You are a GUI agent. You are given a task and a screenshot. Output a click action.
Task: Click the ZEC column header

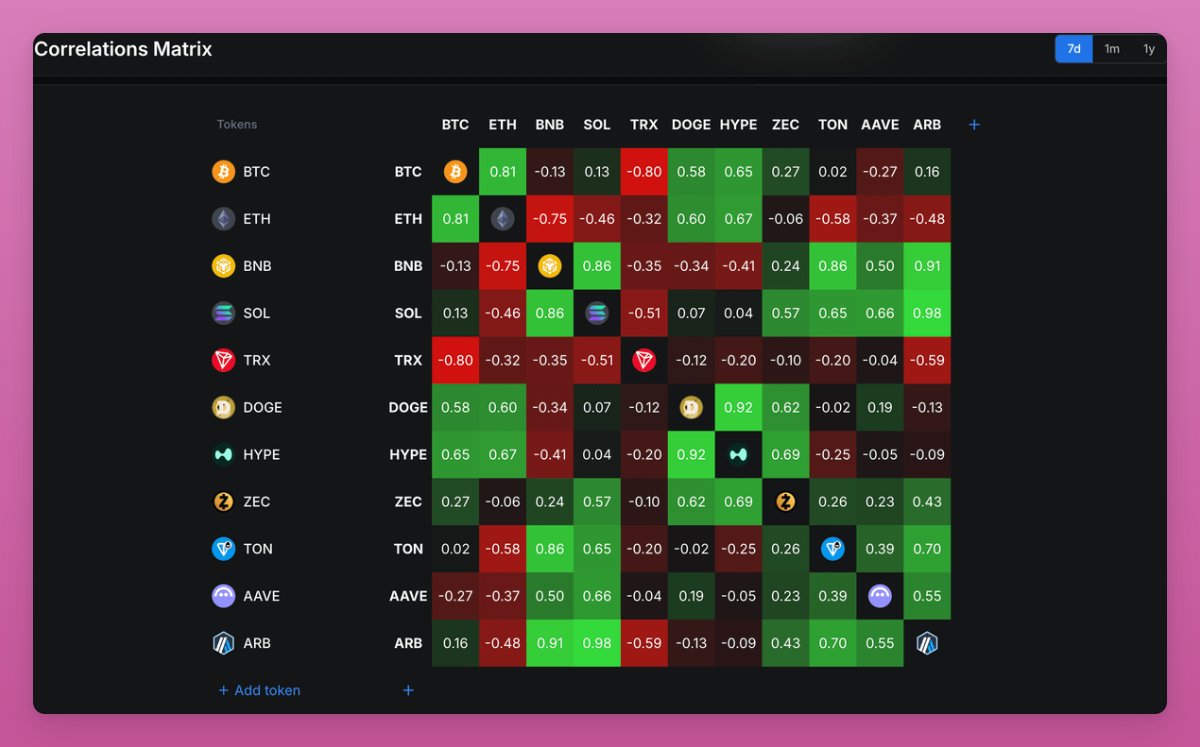[x=786, y=125]
